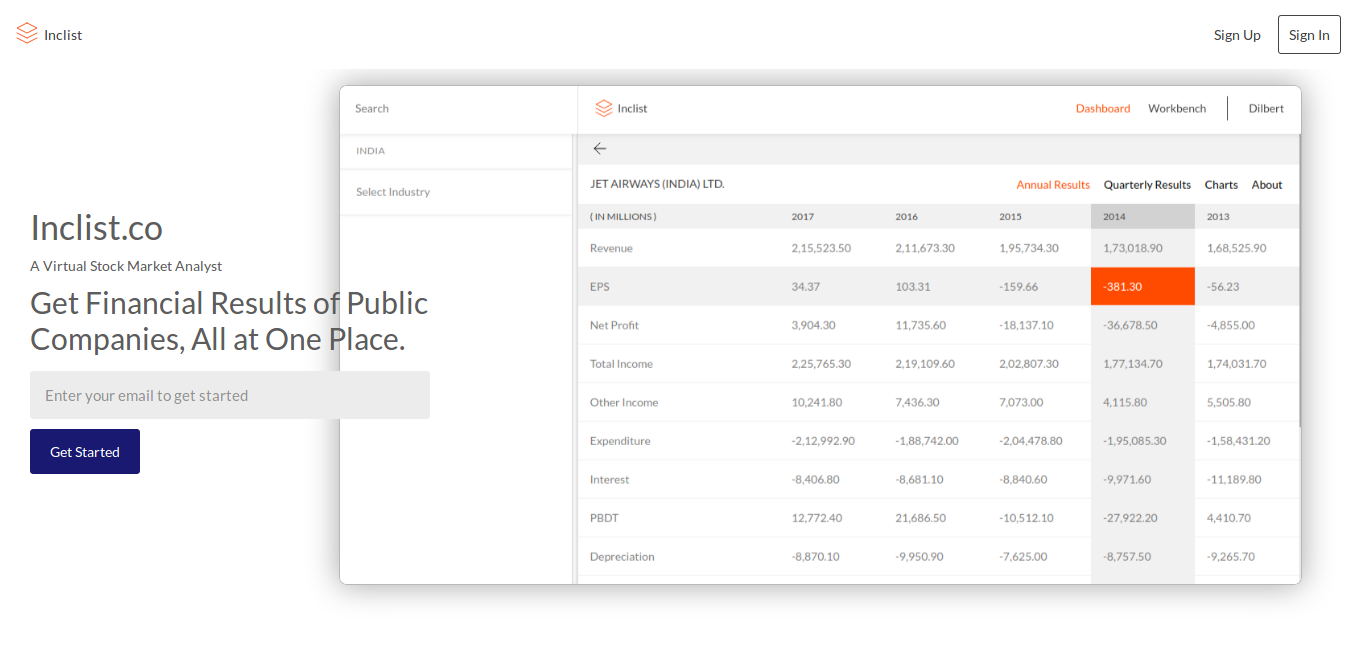The width and height of the screenshot is (1366, 670).
Task: Focus the email input field
Action: (x=230, y=395)
